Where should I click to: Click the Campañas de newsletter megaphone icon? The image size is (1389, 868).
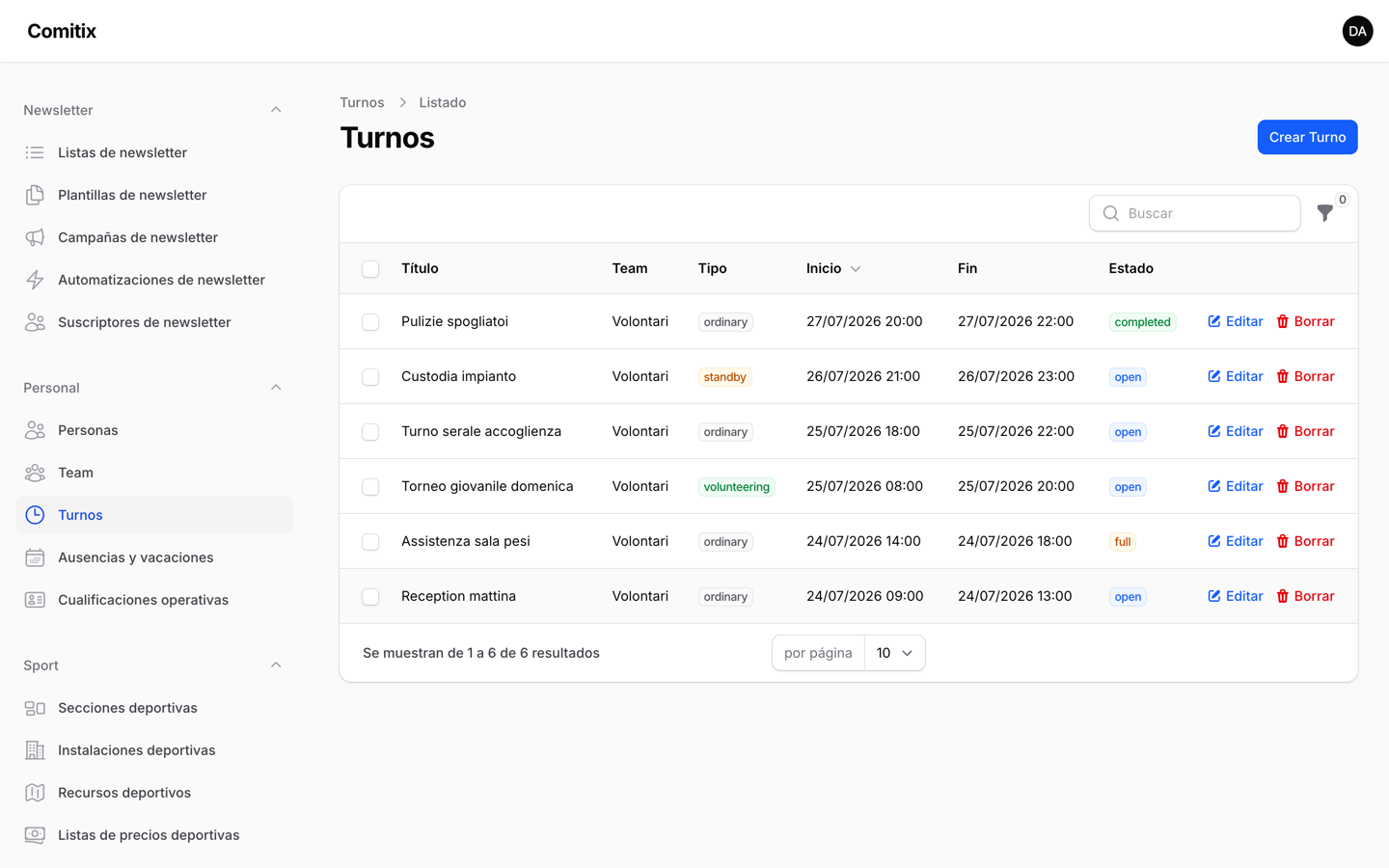pyautogui.click(x=35, y=237)
